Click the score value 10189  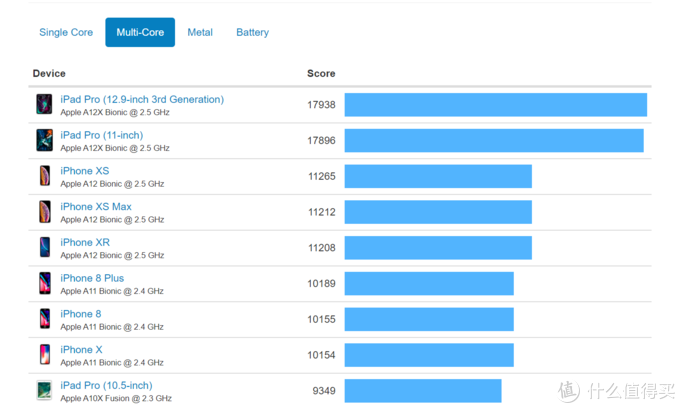[x=321, y=284]
